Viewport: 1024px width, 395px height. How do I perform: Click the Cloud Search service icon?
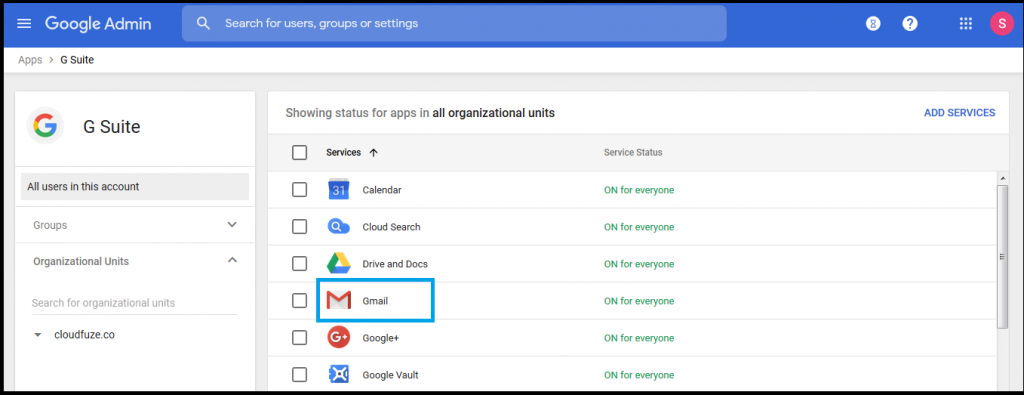tap(338, 227)
